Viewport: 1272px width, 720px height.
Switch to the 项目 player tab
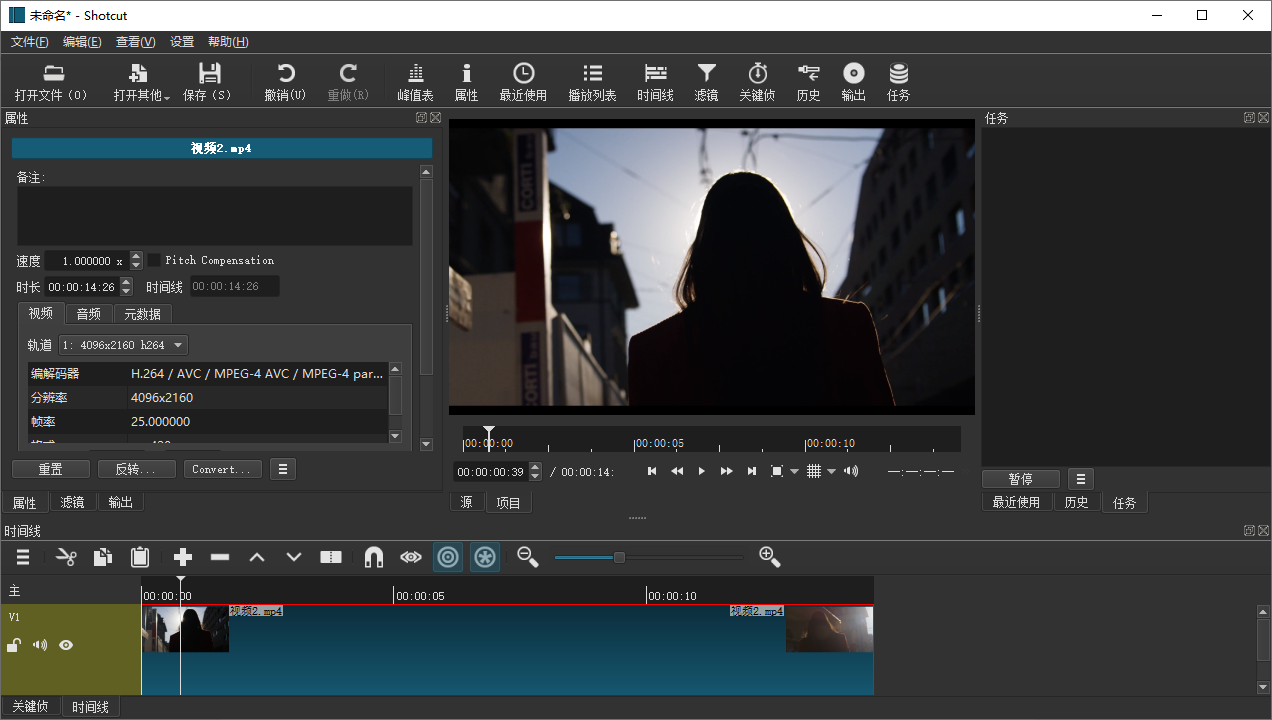tap(509, 502)
